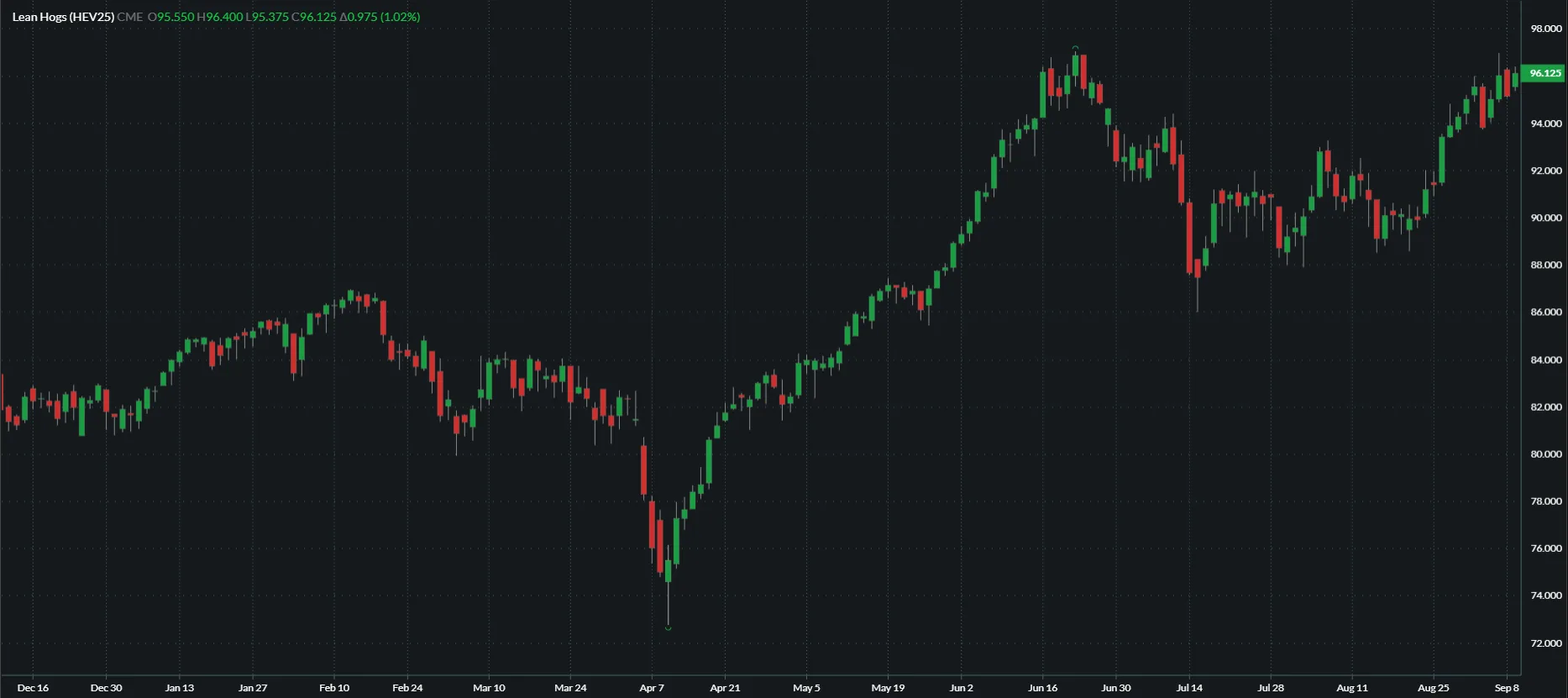Select the Jun 16 date label
This screenshot has width=1568, height=698.
1043,688
